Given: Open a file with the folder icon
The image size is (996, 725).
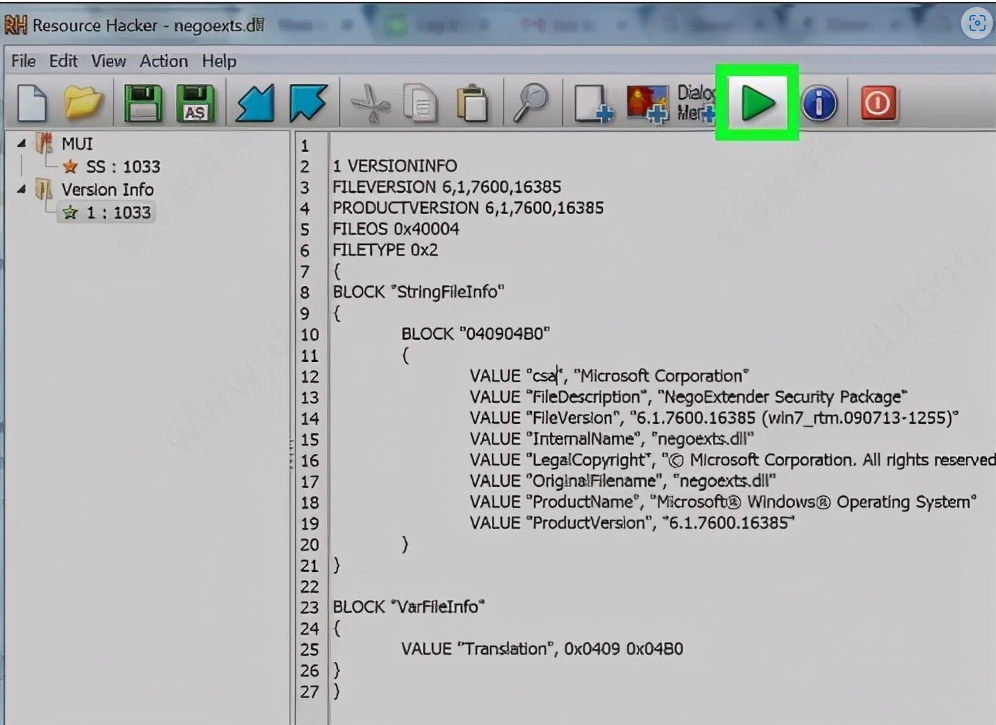Looking at the screenshot, I should pos(85,103).
